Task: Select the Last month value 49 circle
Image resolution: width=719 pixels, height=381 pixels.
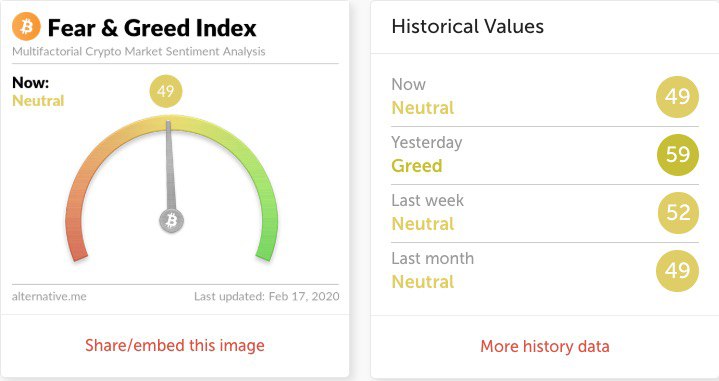Action: coord(677,271)
